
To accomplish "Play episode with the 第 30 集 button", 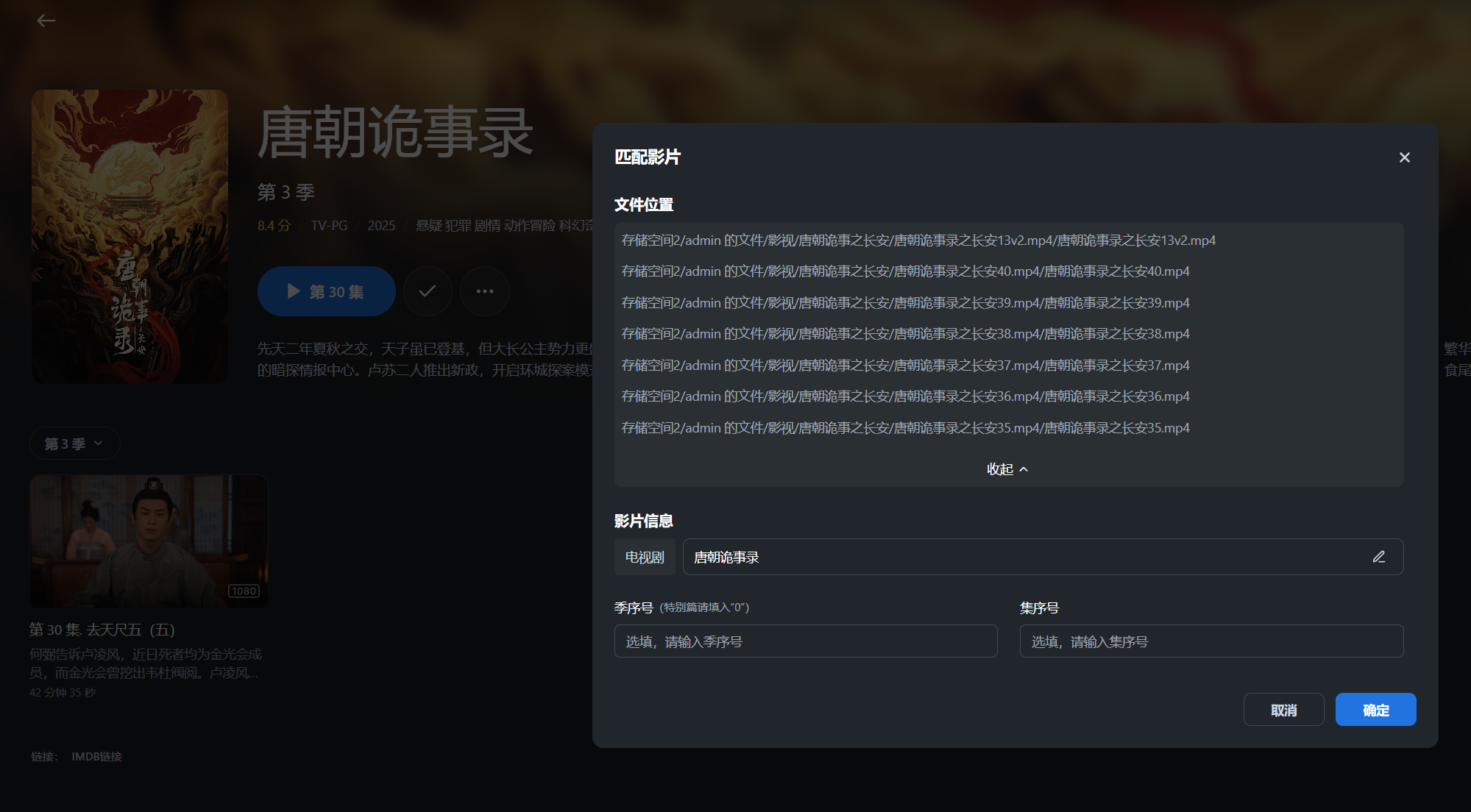I will (x=326, y=291).
